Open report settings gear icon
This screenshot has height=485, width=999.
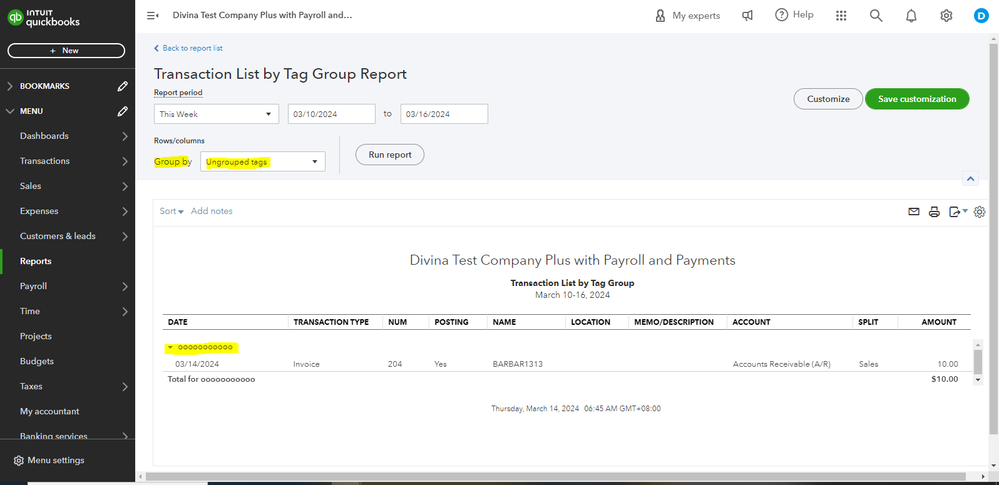[980, 212]
